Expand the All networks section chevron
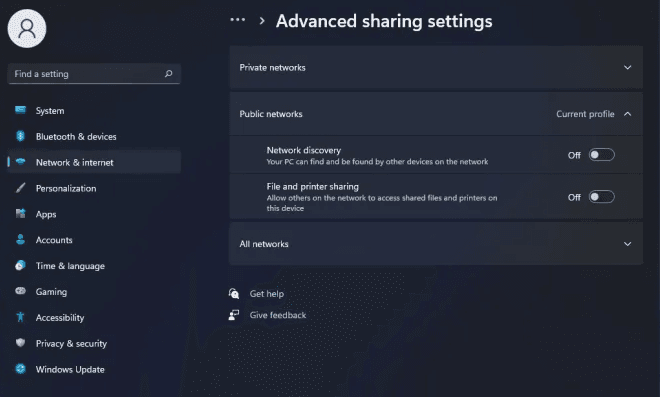The width and height of the screenshot is (660, 397). (x=627, y=244)
